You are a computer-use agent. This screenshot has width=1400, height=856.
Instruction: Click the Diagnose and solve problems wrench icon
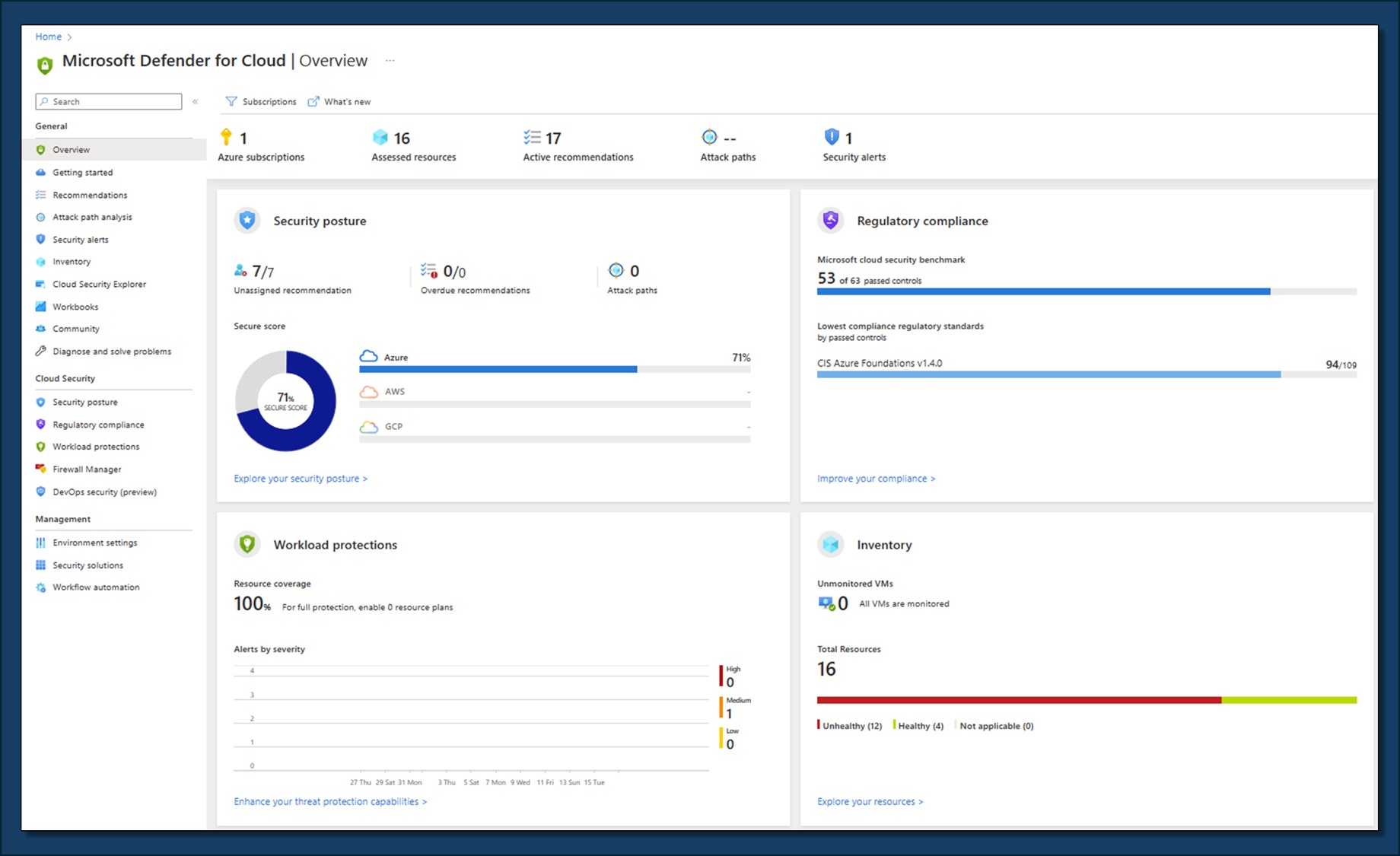click(x=41, y=351)
